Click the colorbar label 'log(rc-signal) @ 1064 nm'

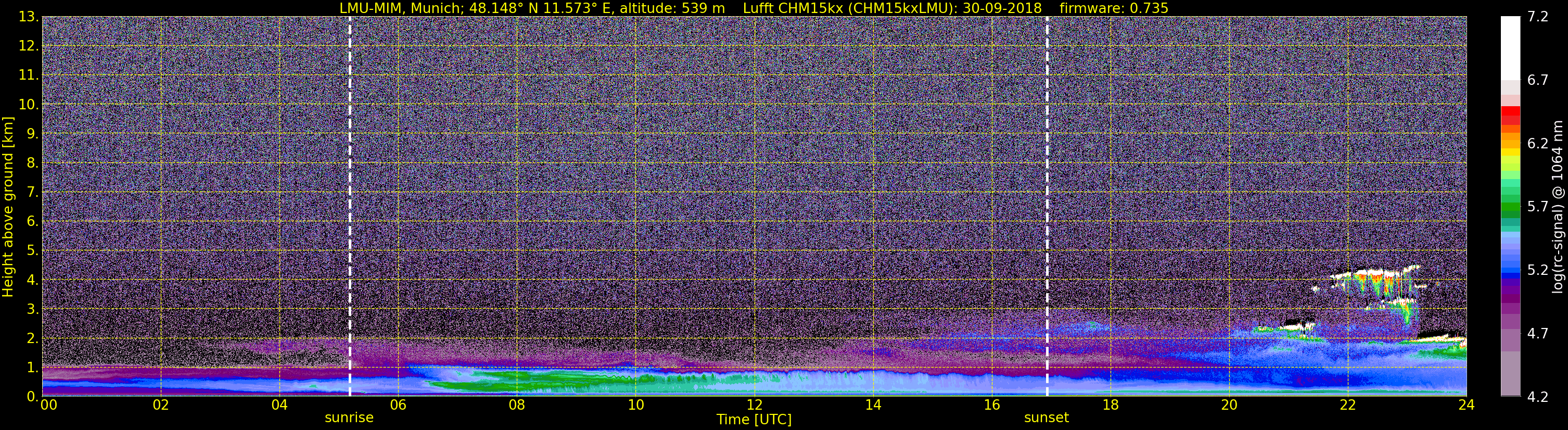click(1558, 207)
